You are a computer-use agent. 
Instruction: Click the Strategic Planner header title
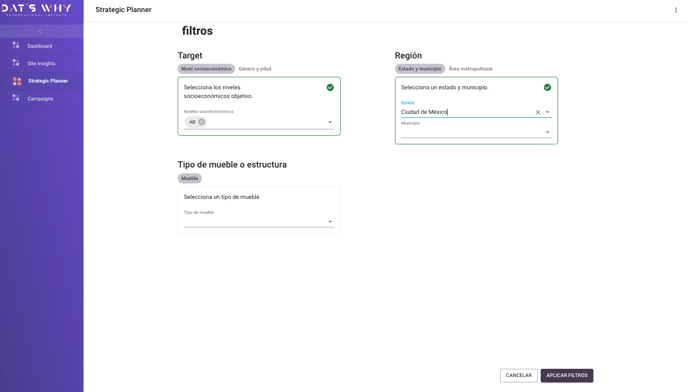[x=123, y=10]
